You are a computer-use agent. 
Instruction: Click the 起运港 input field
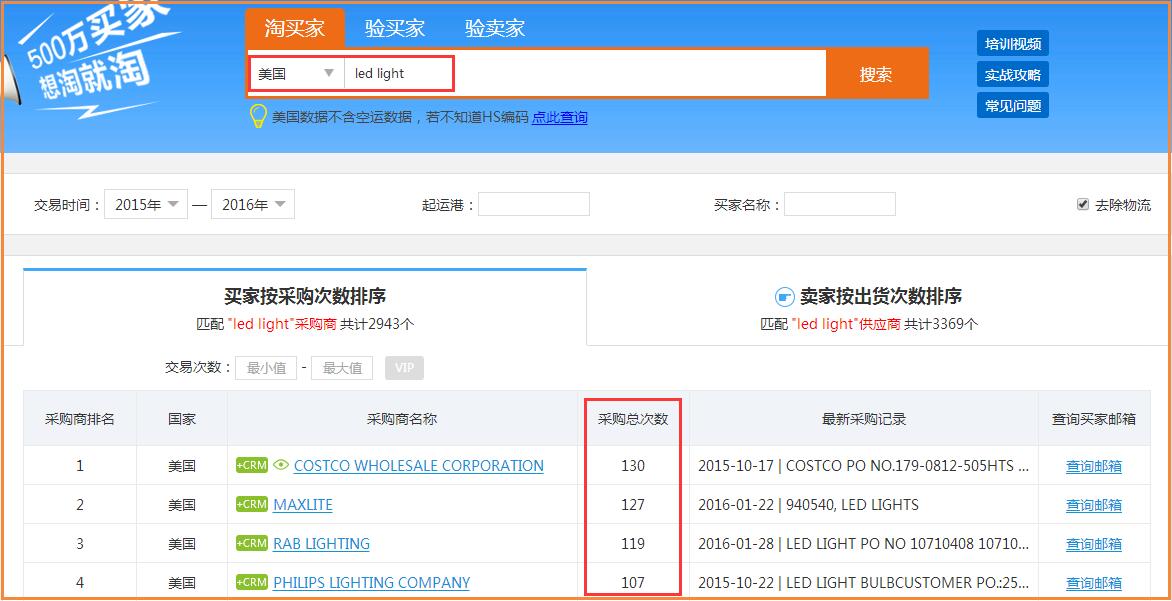534,204
